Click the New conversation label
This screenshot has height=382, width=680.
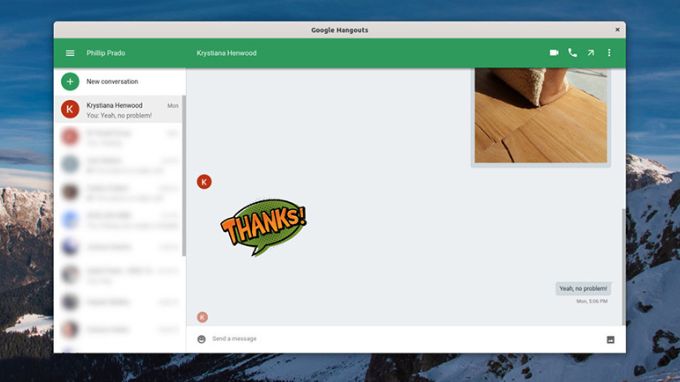point(112,82)
